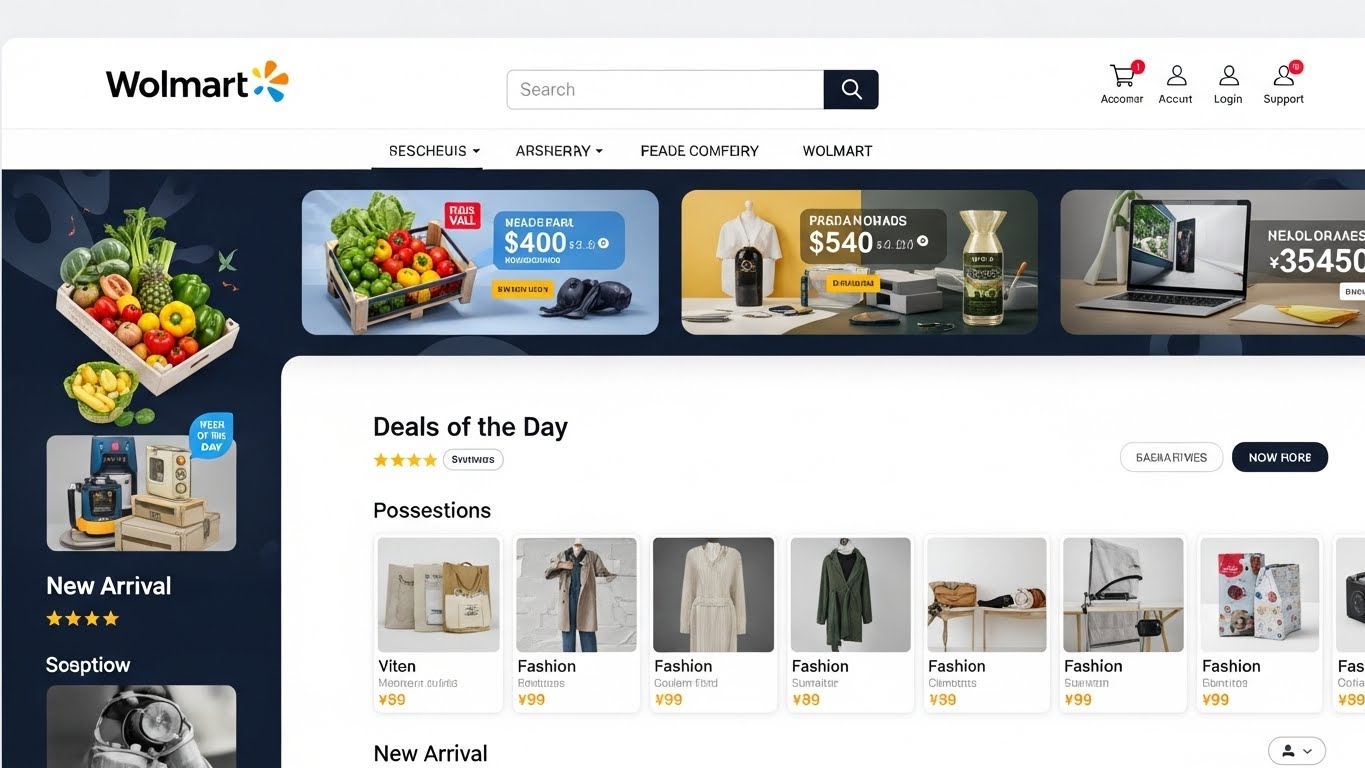Click into the Search input field
The width and height of the screenshot is (1365, 768).
(665, 90)
